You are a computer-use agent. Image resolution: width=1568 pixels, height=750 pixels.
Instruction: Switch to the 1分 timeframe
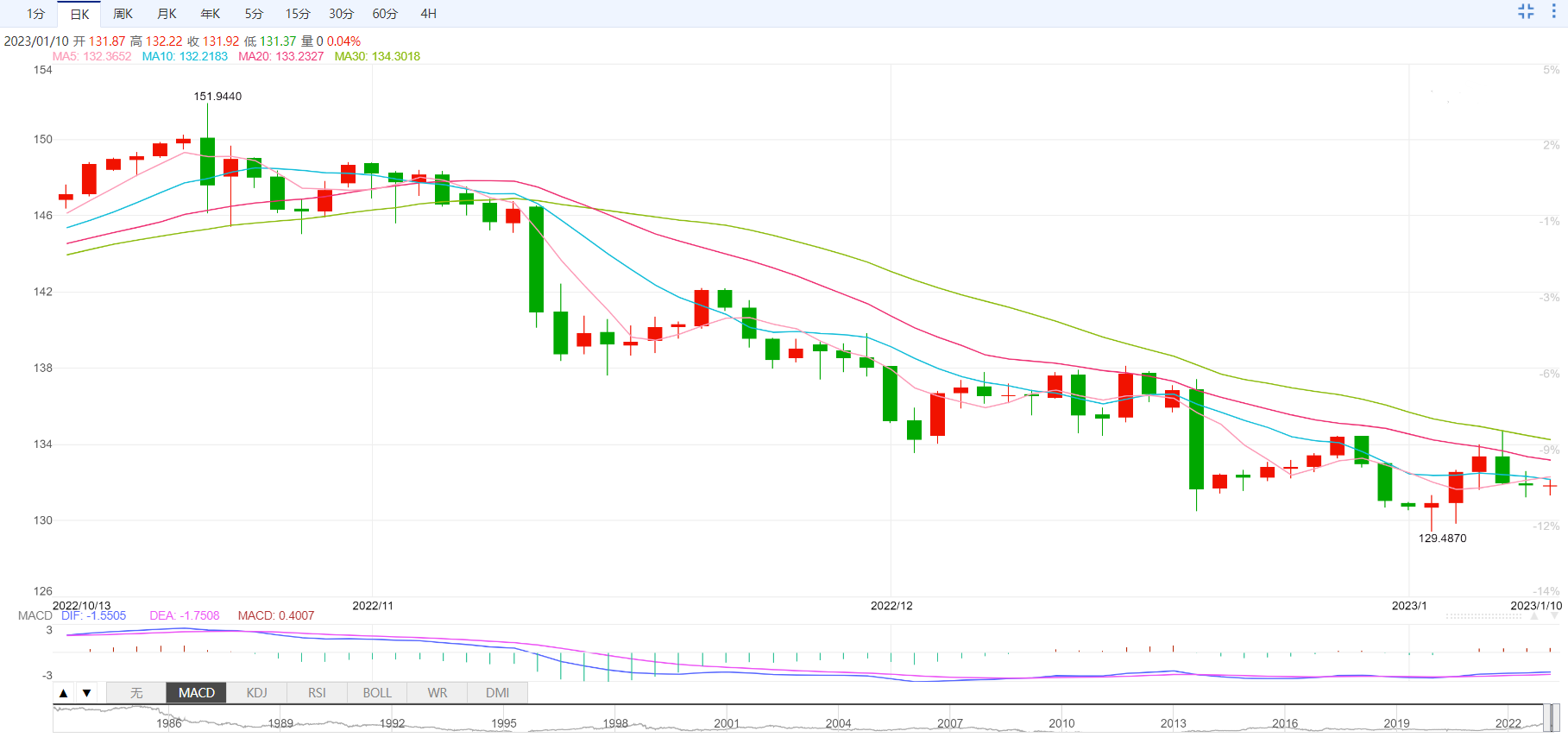click(35, 14)
